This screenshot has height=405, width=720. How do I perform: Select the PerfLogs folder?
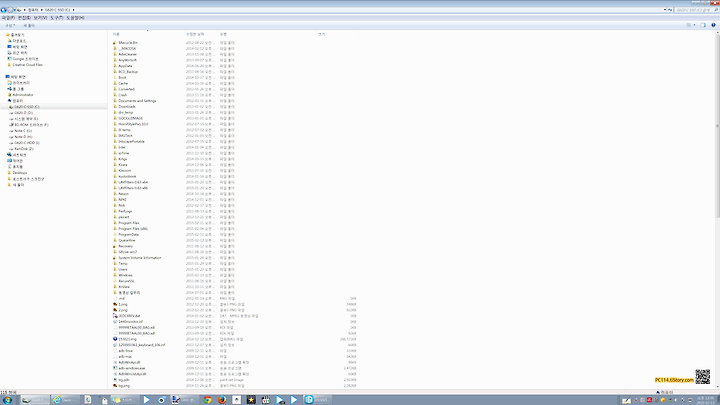pyautogui.click(x=125, y=211)
